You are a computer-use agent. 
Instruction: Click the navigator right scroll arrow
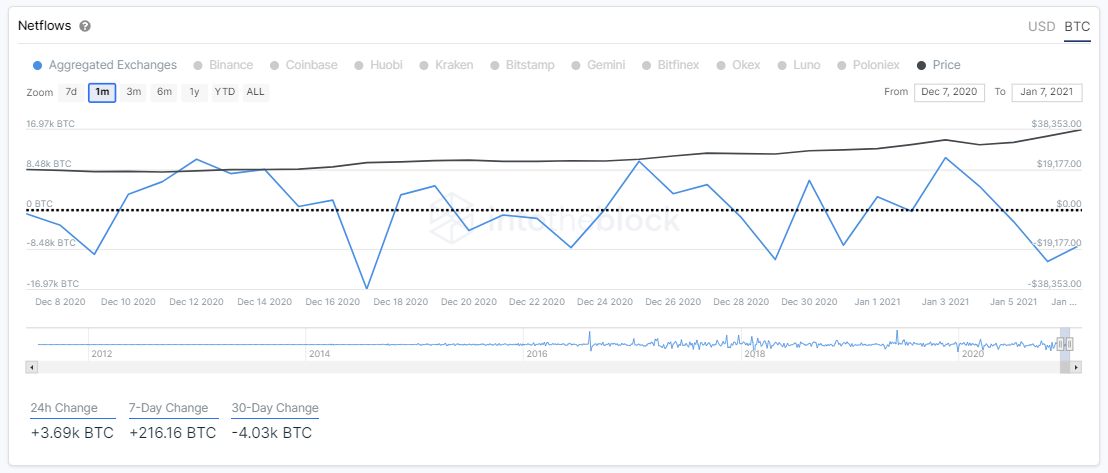pos(1076,368)
